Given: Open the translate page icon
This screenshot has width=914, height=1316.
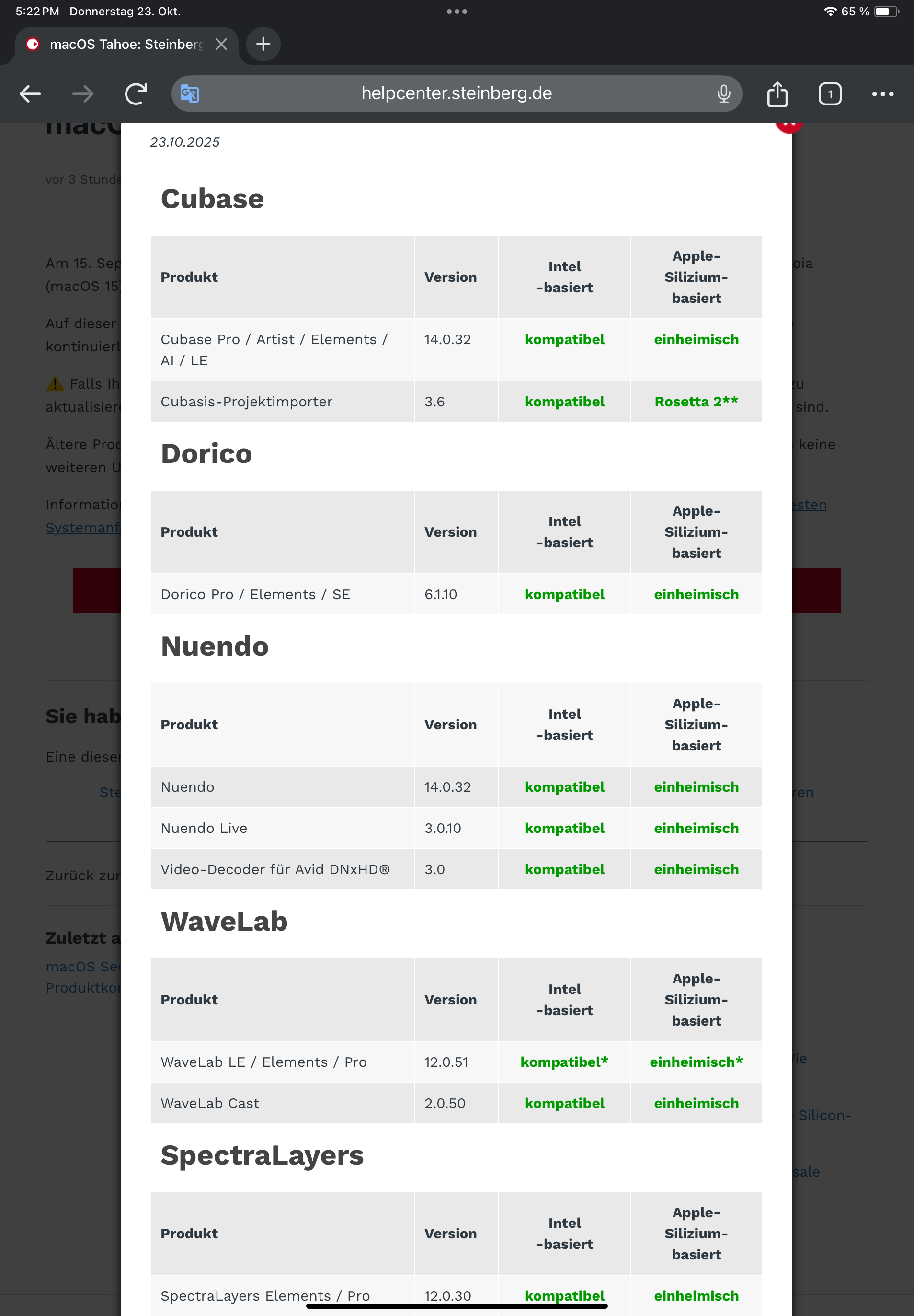Looking at the screenshot, I should click(190, 93).
